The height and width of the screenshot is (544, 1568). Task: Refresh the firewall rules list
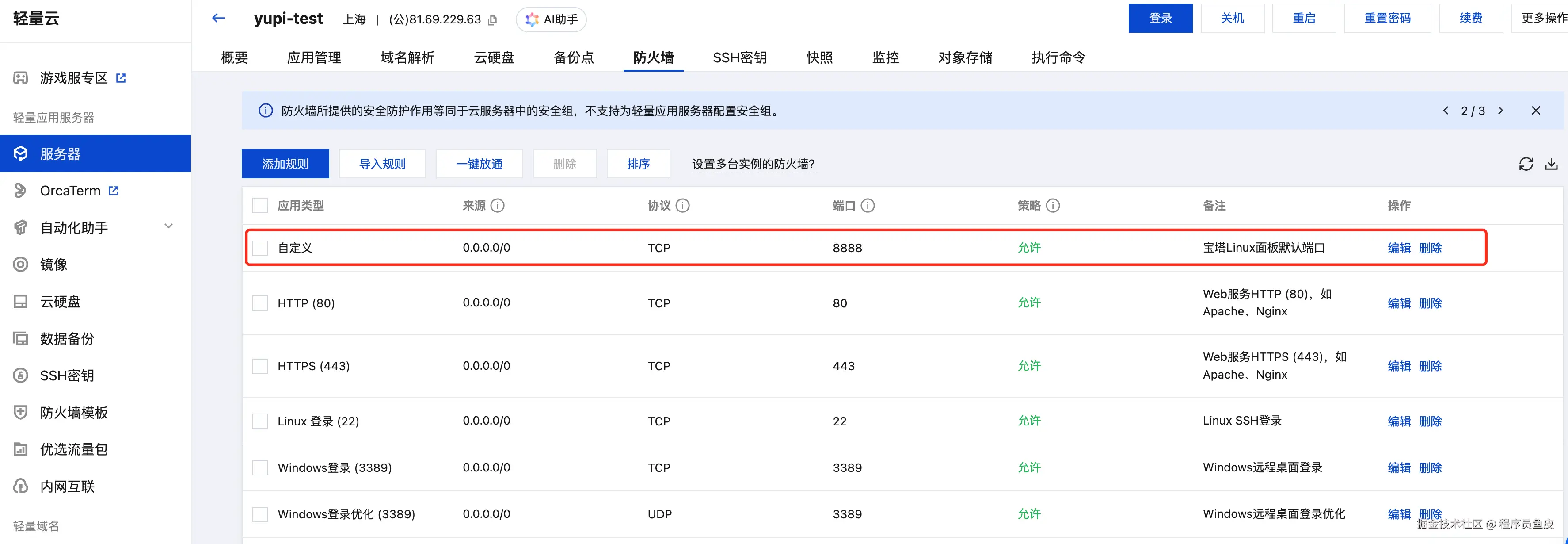coord(1526,164)
